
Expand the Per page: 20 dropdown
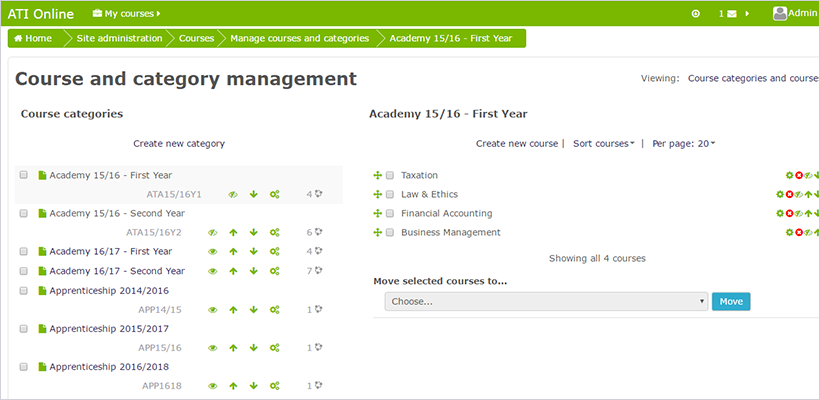click(x=683, y=144)
